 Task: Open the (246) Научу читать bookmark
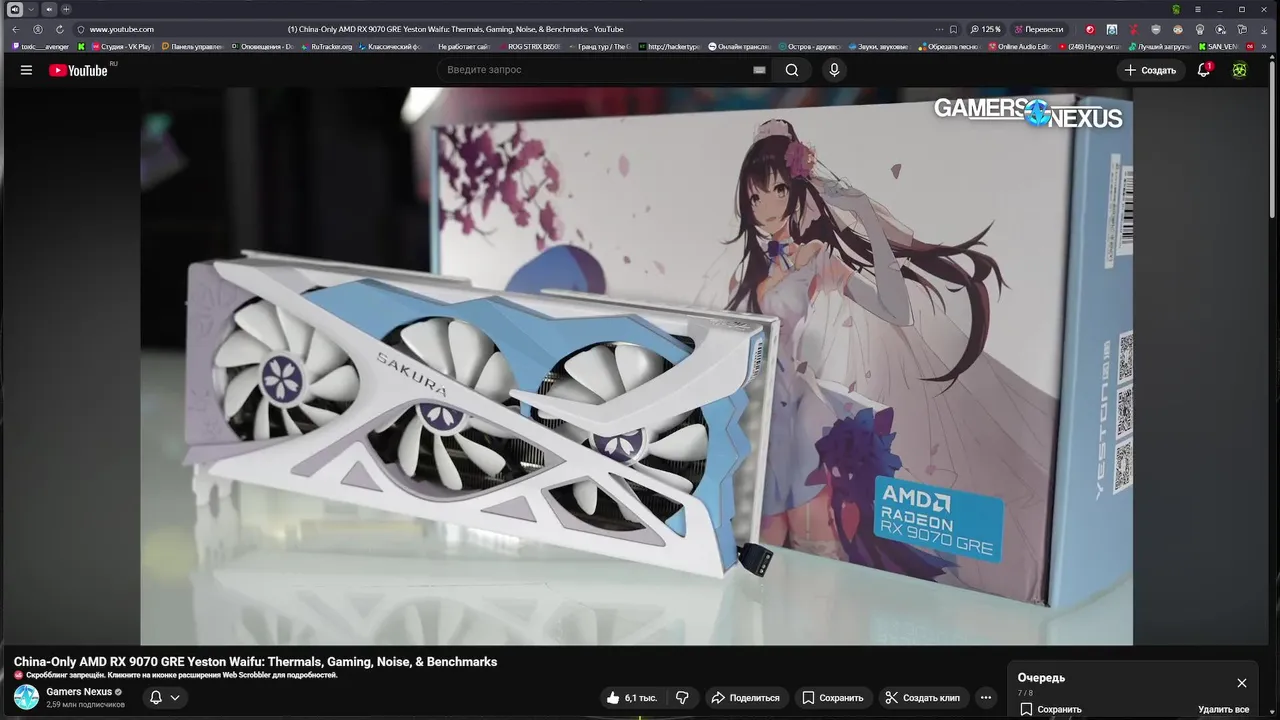1089,46
